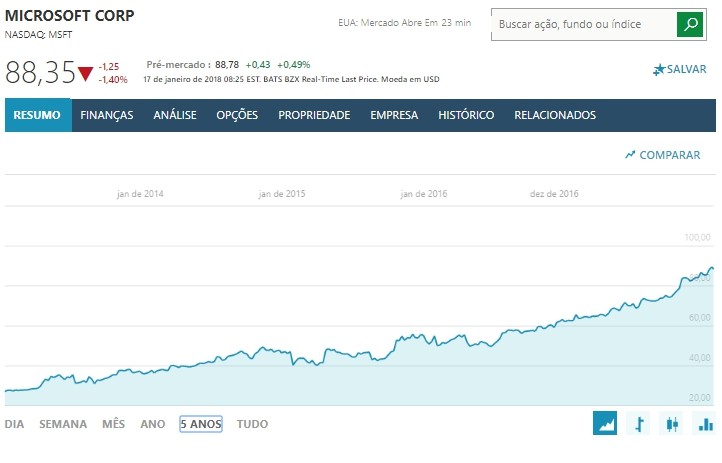722x463 pixels.
Task: Click the red down-arrow price indicator
Action: point(85,74)
